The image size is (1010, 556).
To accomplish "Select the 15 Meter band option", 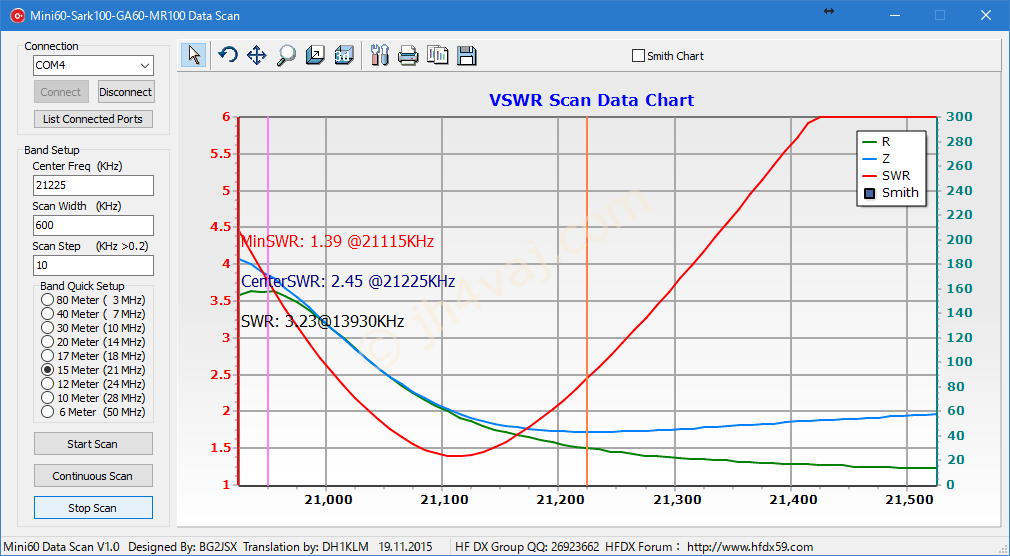I will [x=93, y=370].
